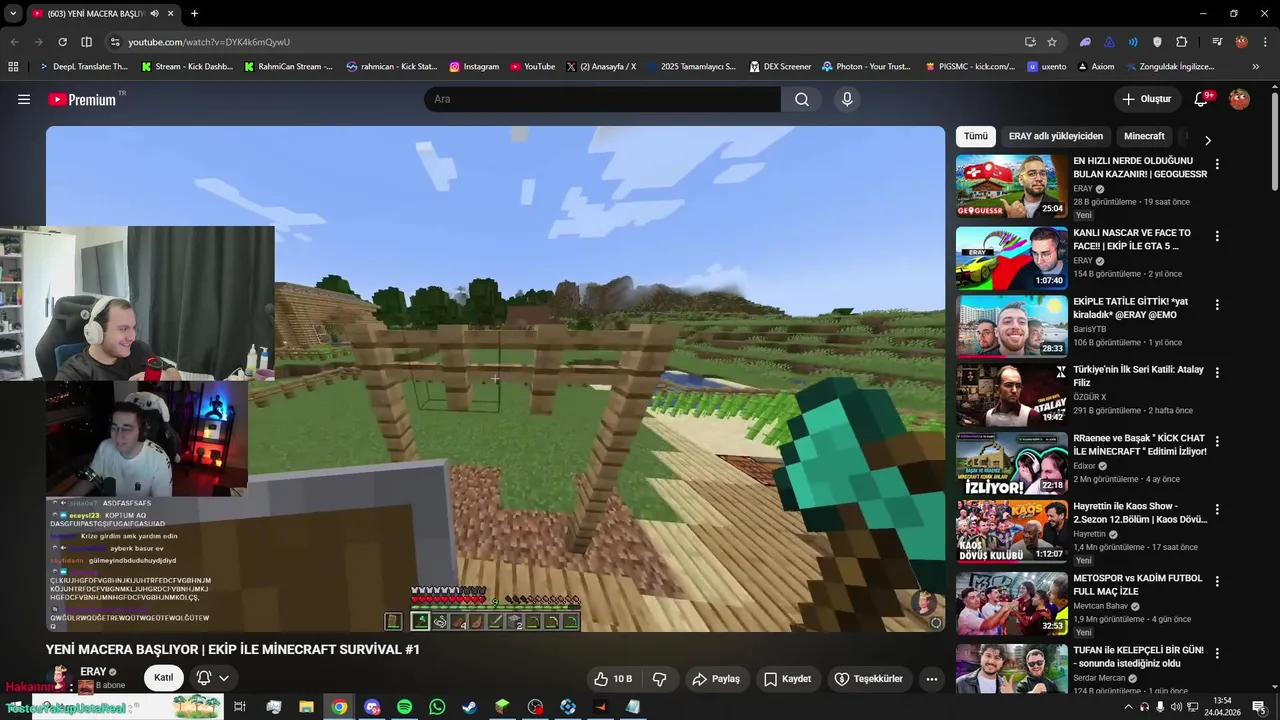Expand notification bell preferences dropdown
Screen dimensions: 1280x720
[x=224, y=678]
